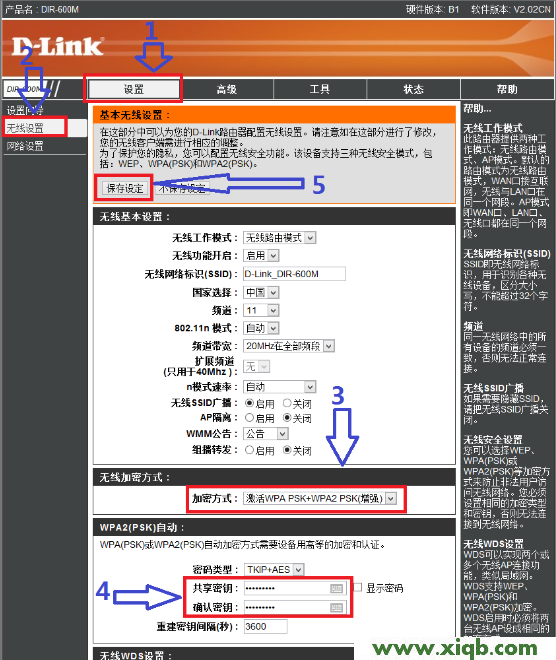Click the 无线加密方式 section header
This screenshot has width=556, height=660.
pos(274,477)
